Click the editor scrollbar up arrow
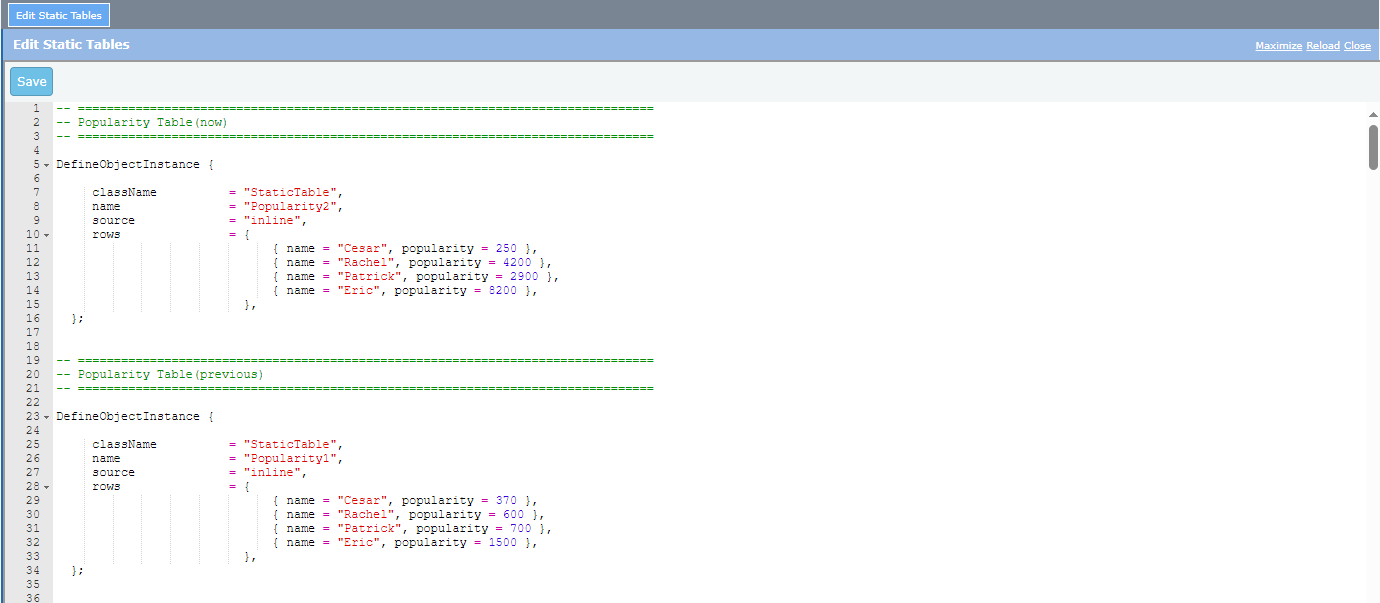 (x=1373, y=115)
